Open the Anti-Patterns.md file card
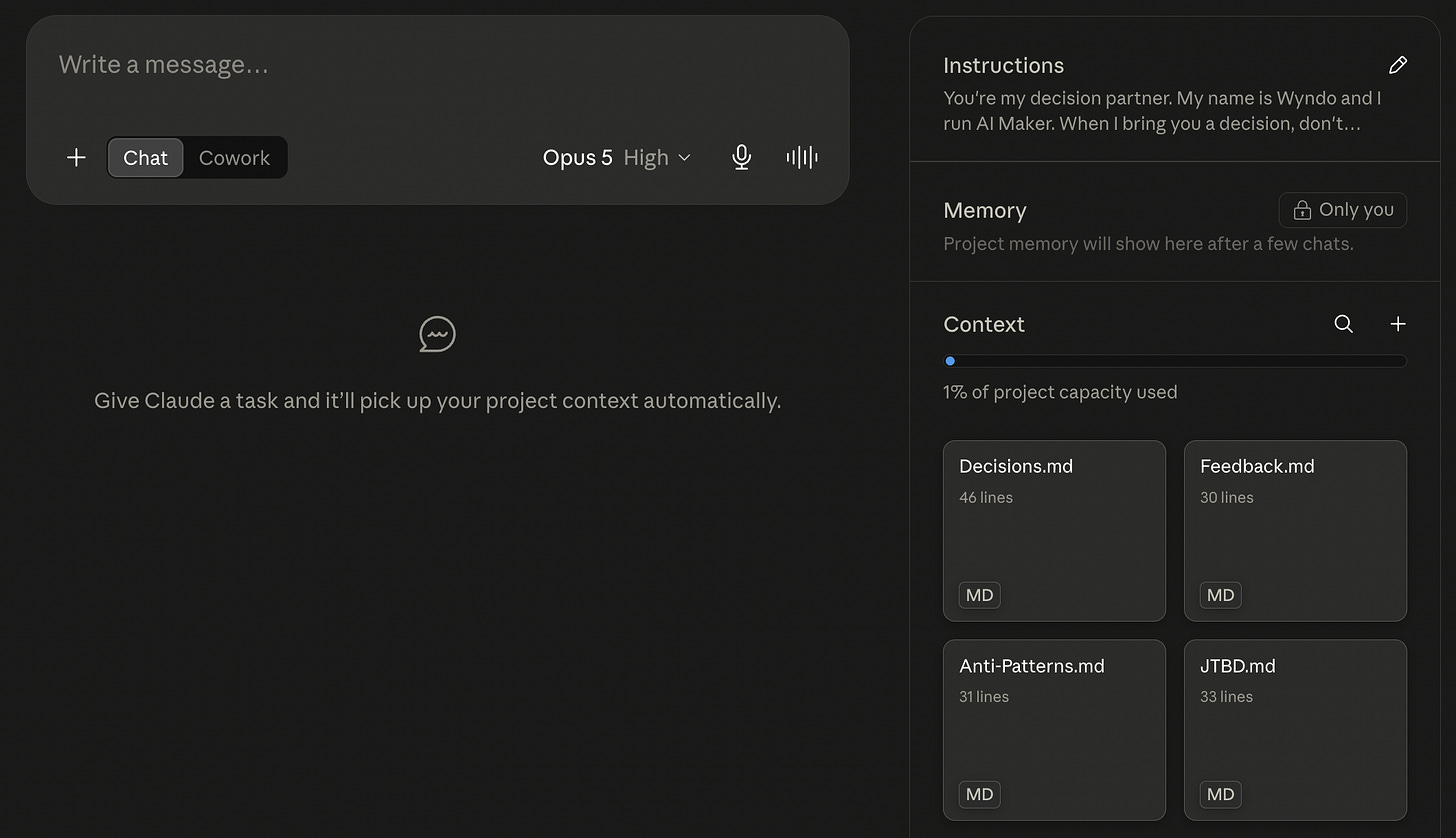This screenshot has height=838, width=1456. [1054, 730]
